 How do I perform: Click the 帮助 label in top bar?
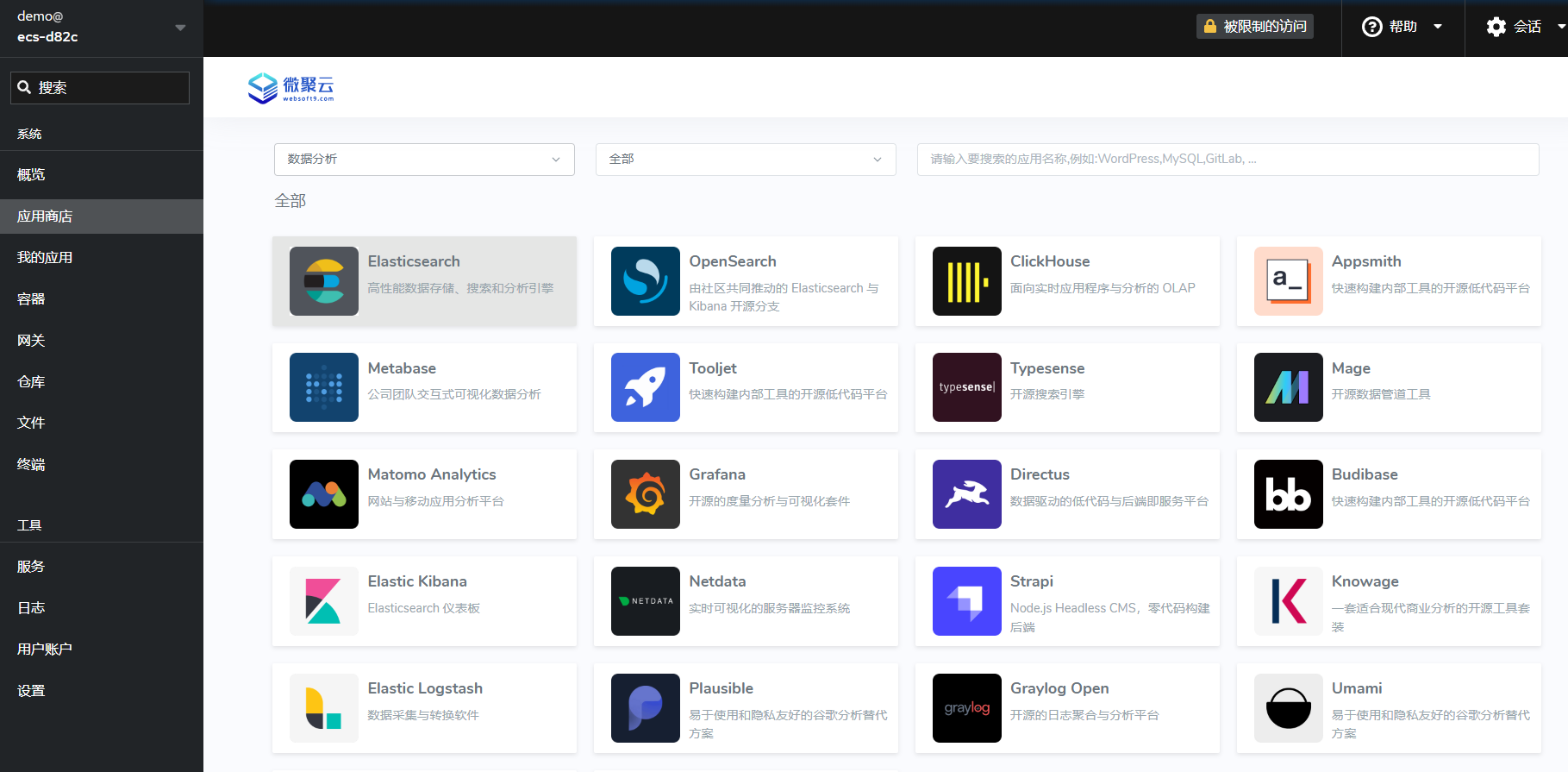coord(1403,27)
